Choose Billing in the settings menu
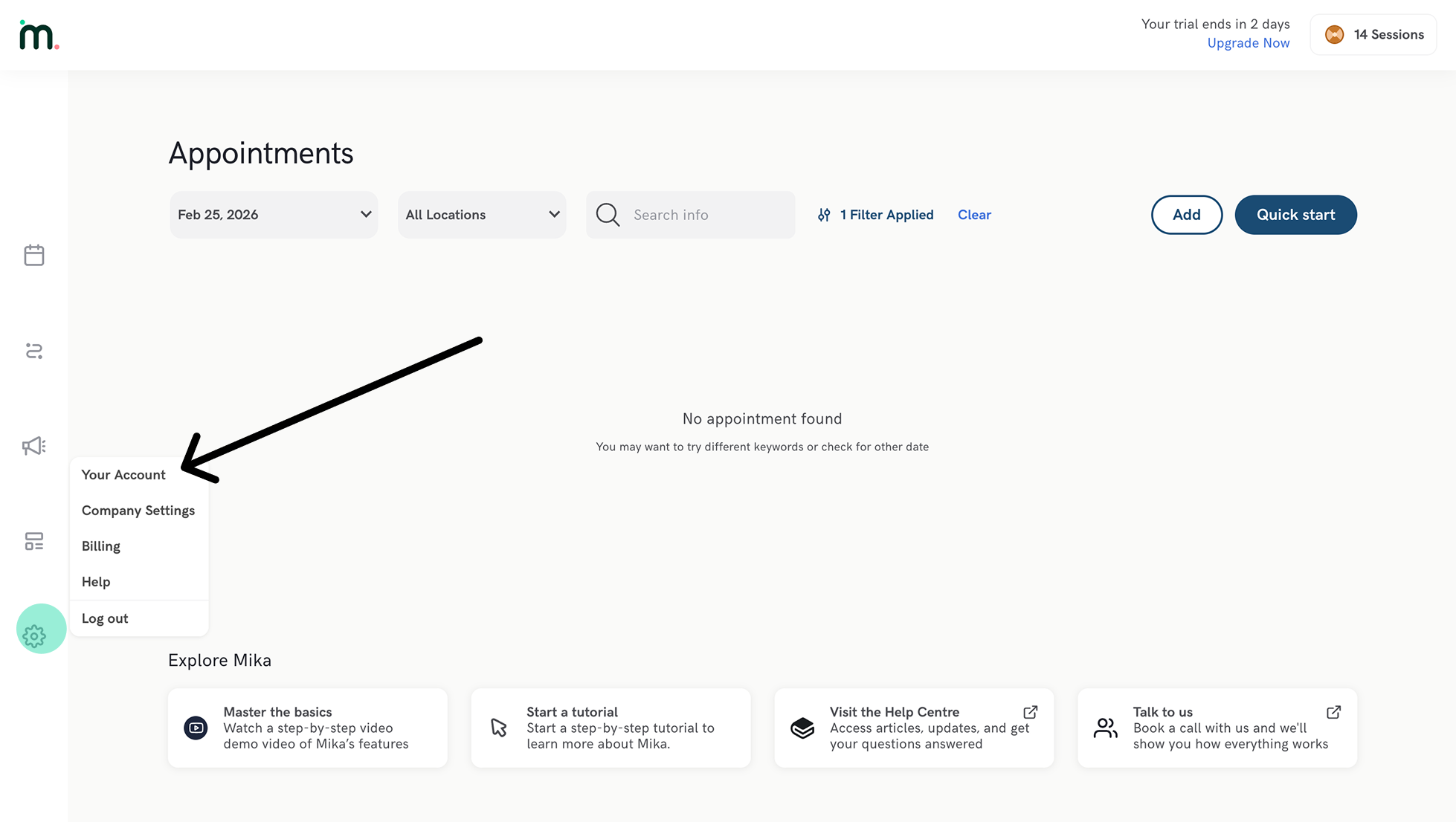The width and height of the screenshot is (1456, 822). coord(101,546)
